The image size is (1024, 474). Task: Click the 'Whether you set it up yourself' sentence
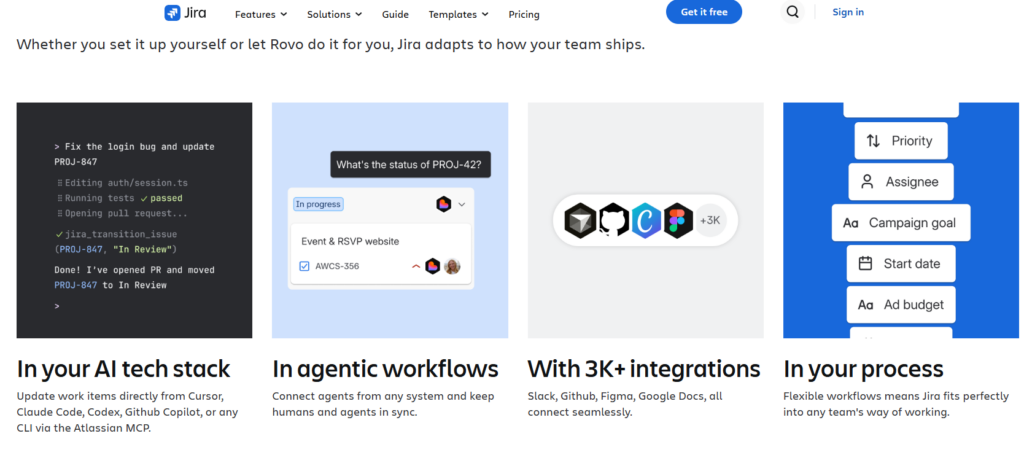pos(330,45)
